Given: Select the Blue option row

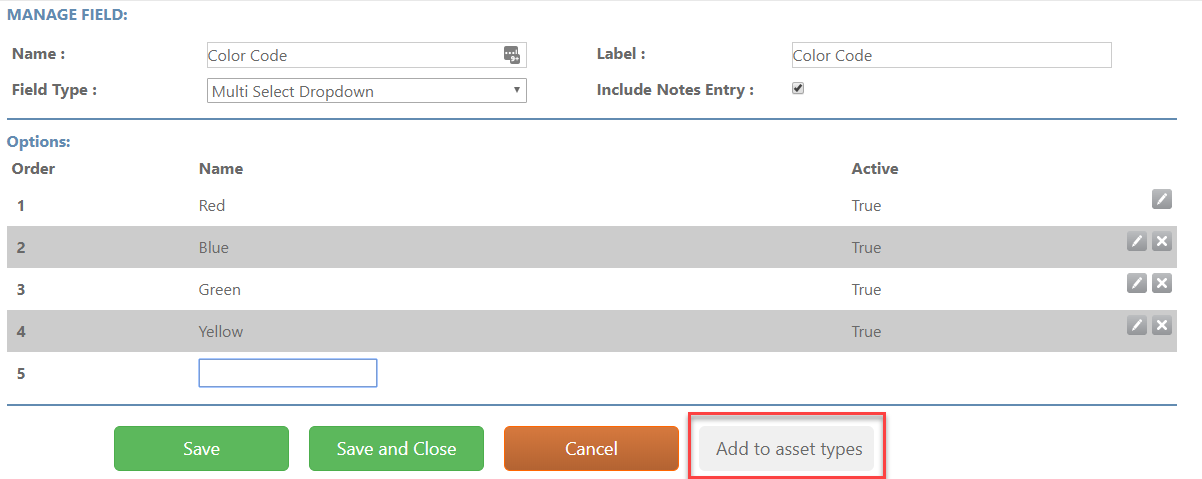Looking at the screenshot, I should pyautogui.click(x=591, y=247).
